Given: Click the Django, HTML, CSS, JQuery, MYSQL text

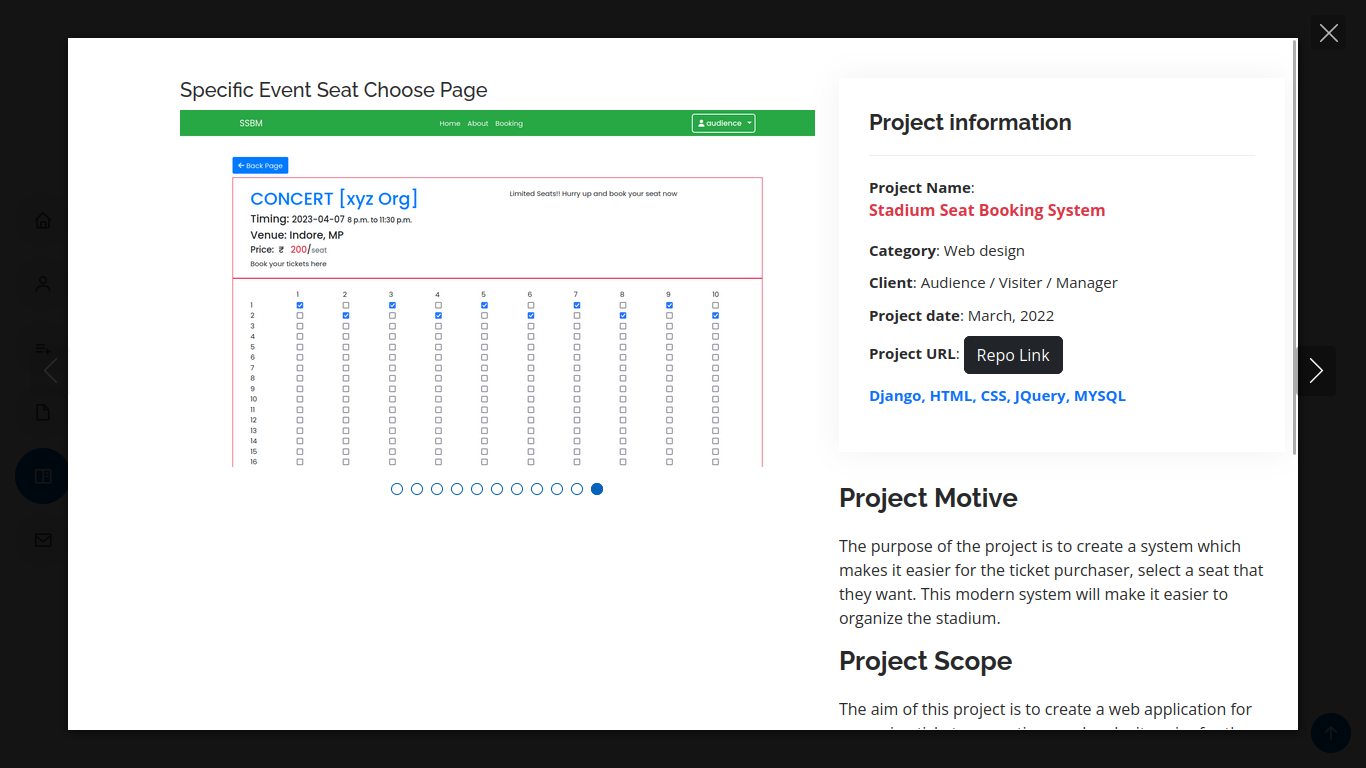Looking at the screenshot, I should tap(997, 396).
